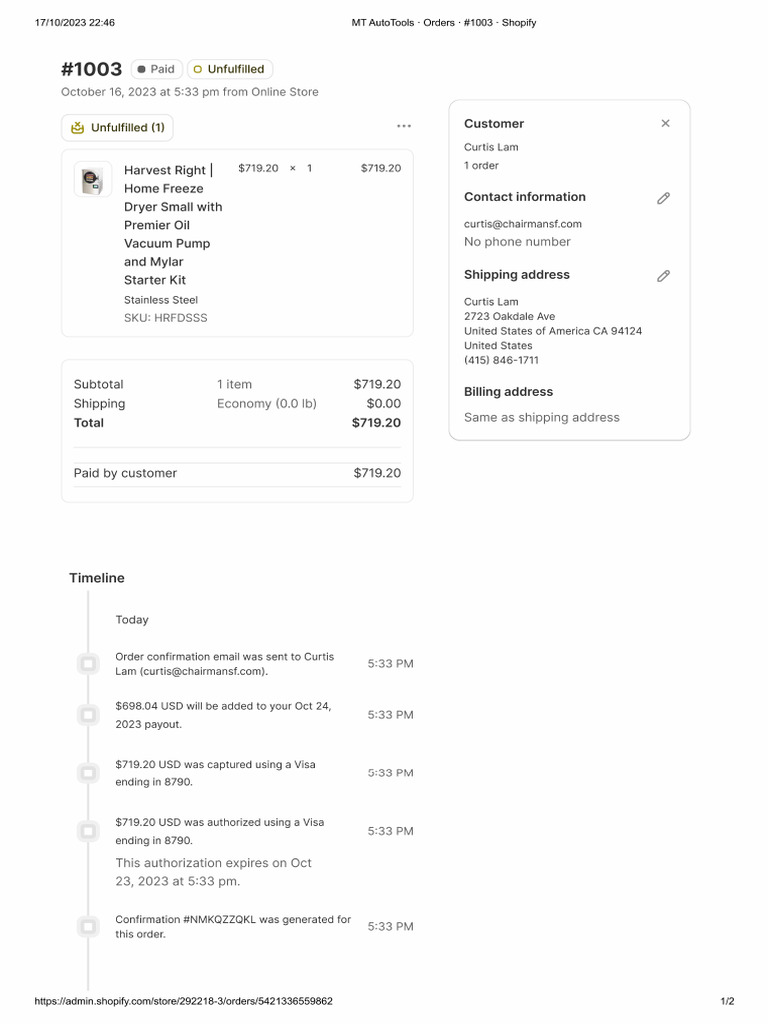Click the order number #1003 heading

click(91, 69)
